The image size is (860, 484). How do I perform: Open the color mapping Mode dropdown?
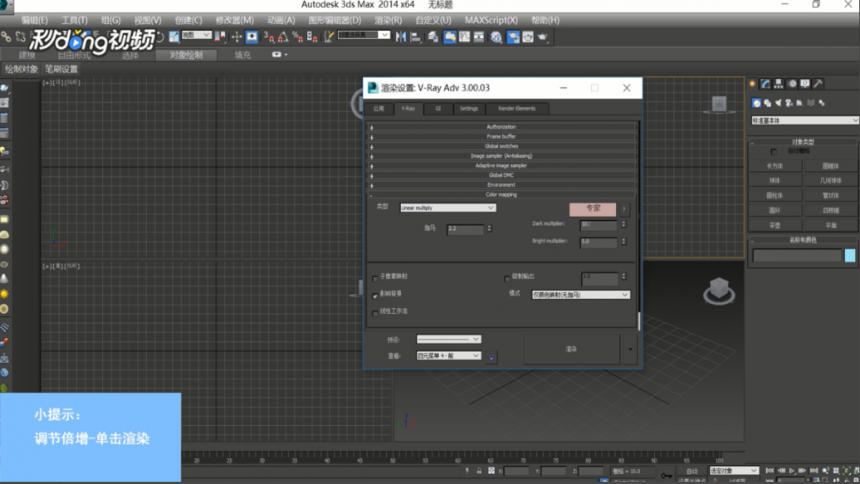pos(580,295)
